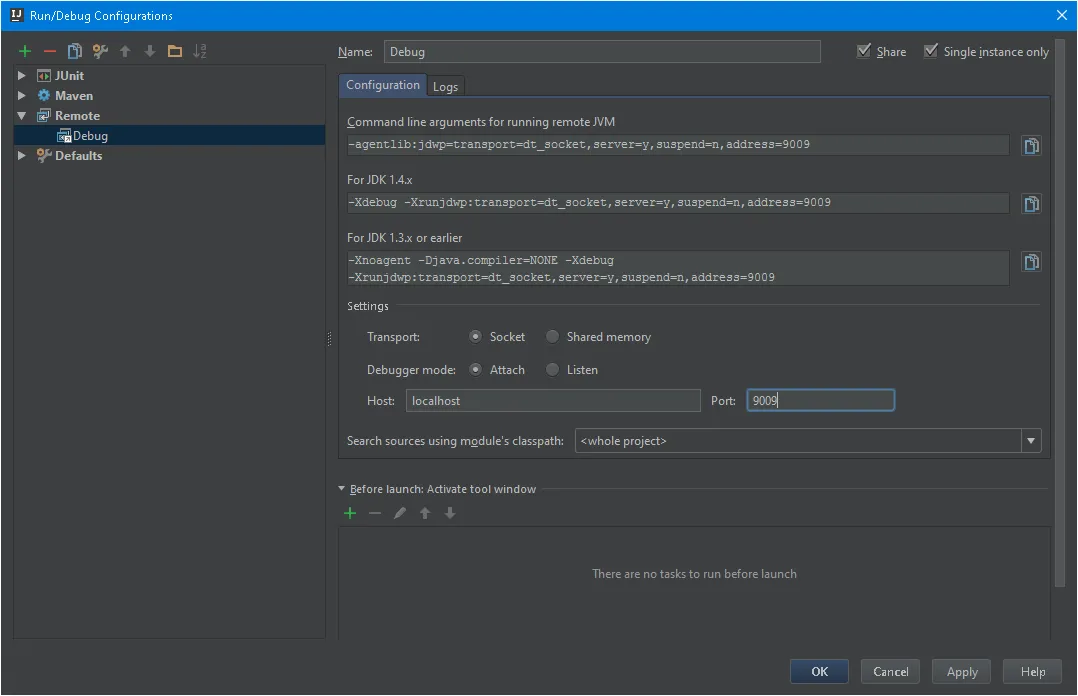This screenshot has width=1078, height=696.
Task: Copy the remote JVM command line arguments
Action: click(x=1031, y=145)
